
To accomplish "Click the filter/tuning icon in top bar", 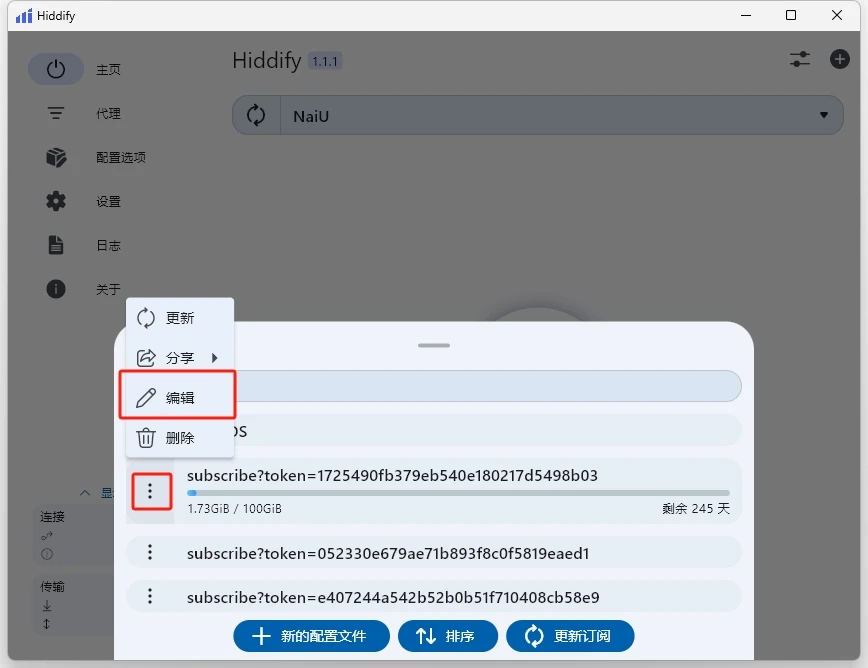I will tap(799, 59).
